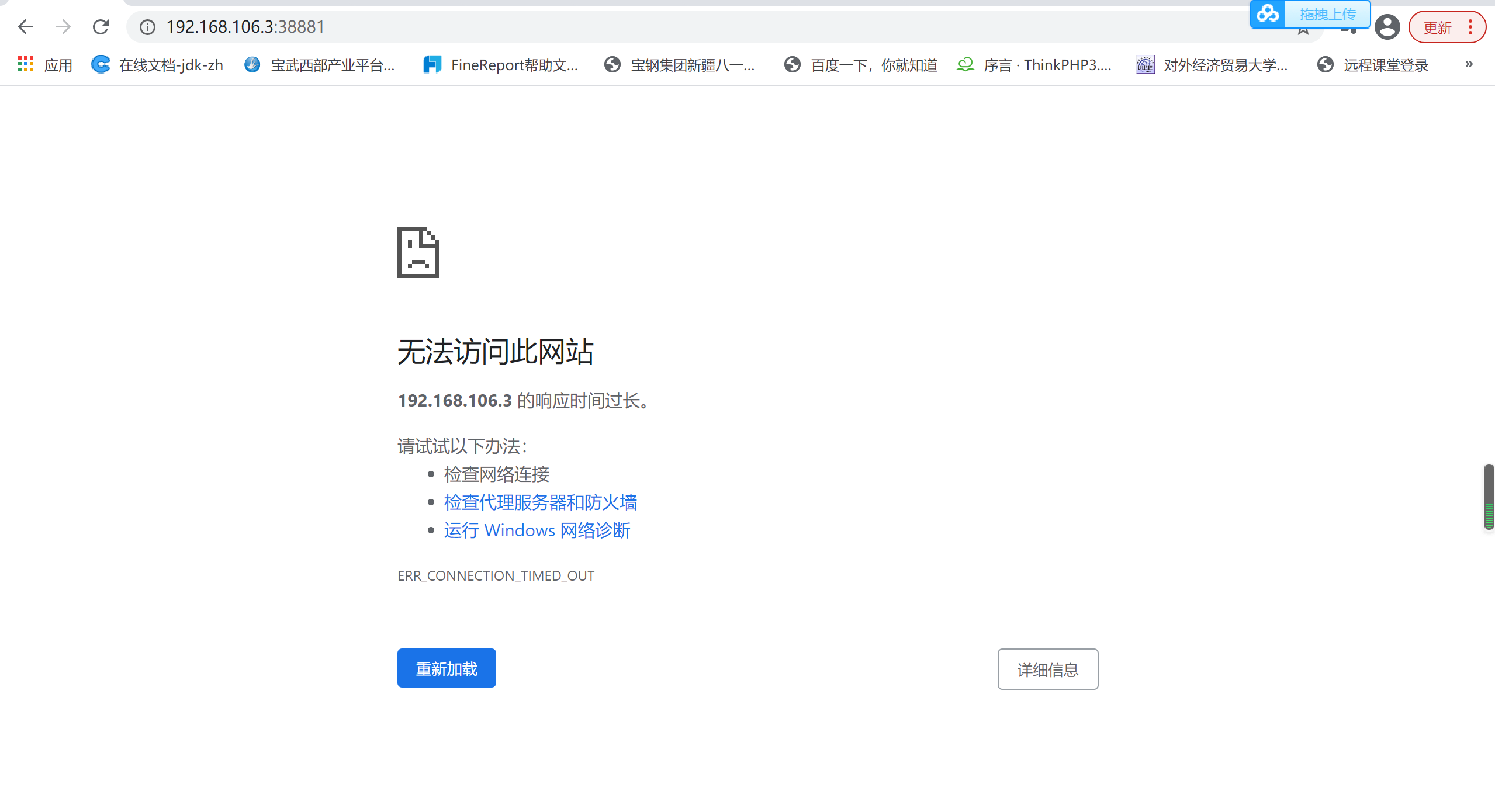1495x812 pixels.
Task: Click the browser back arrow
Action: (x=26, y=27)
